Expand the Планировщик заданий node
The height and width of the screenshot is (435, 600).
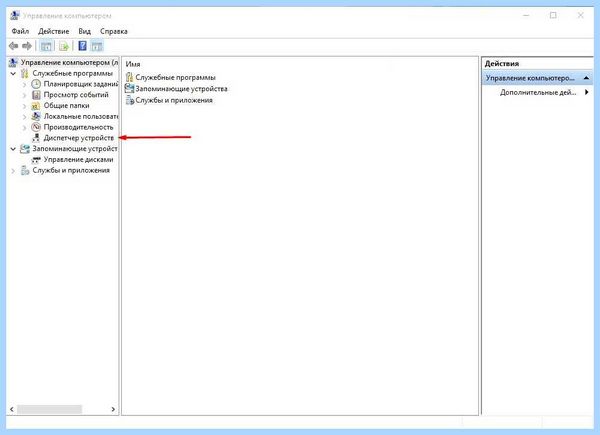[x=24, y=84]
